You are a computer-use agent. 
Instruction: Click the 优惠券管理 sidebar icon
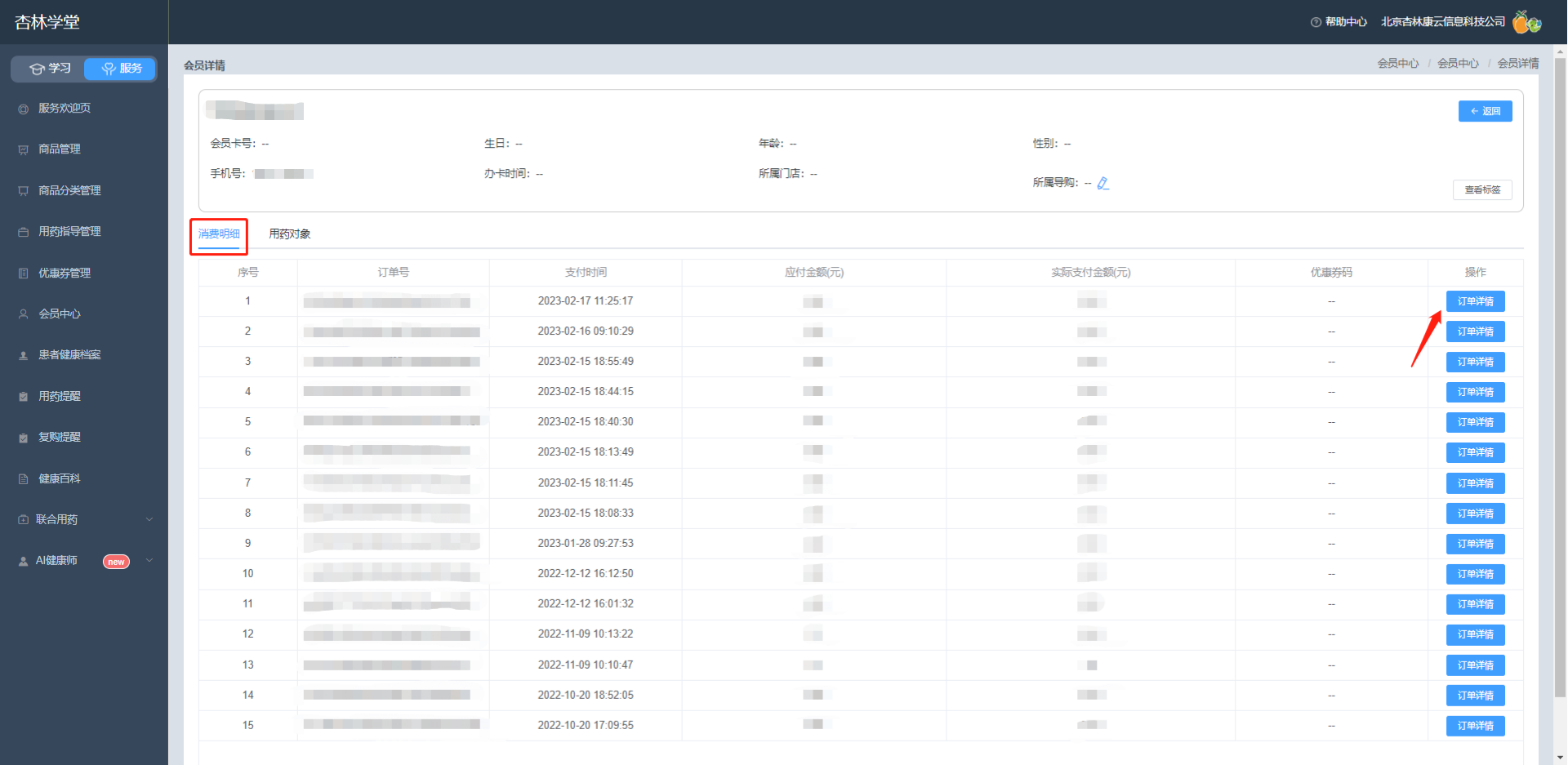point(23,274)
